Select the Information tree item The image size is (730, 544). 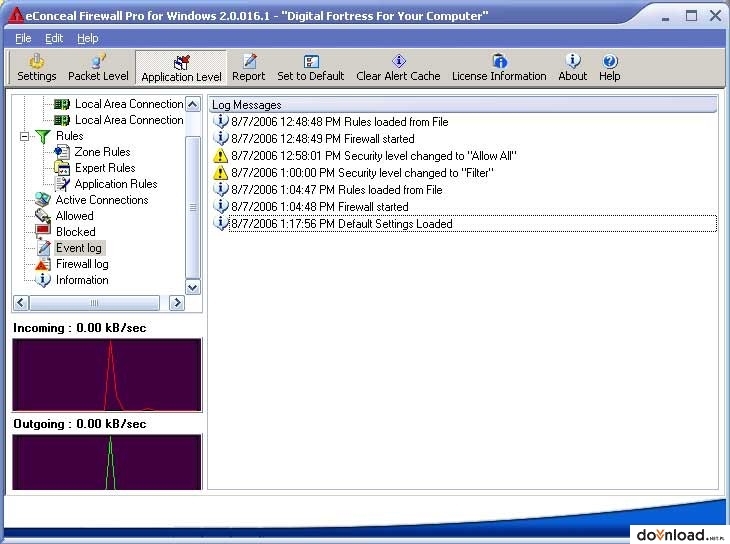coord(82,280)
